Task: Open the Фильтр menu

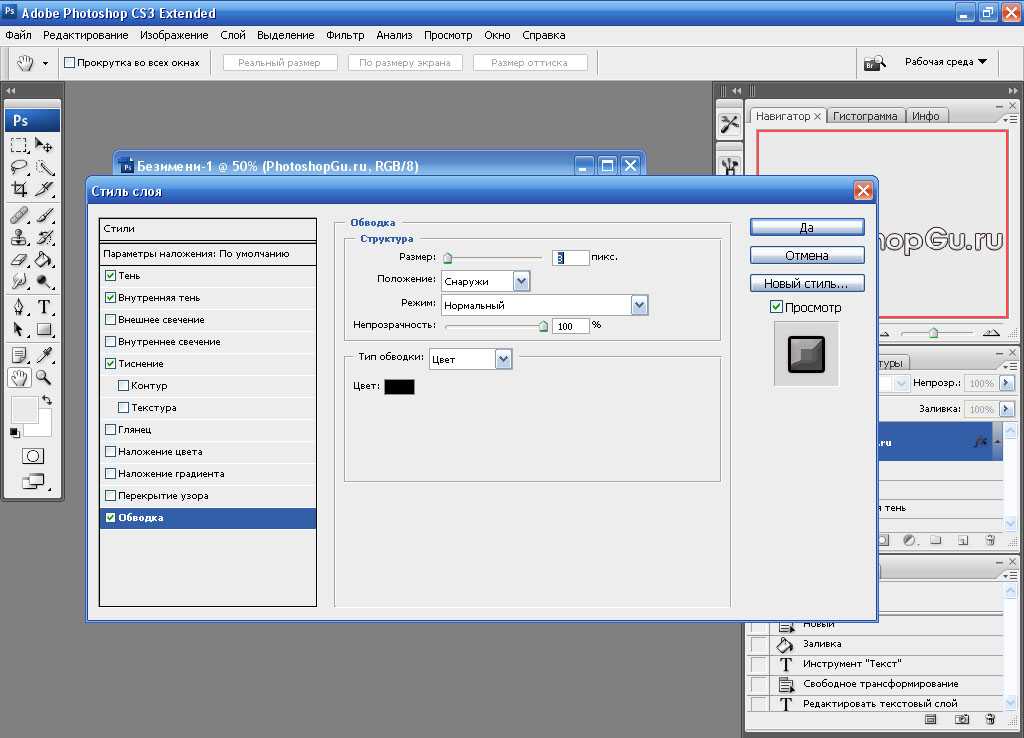Action: tap(345, 35)
